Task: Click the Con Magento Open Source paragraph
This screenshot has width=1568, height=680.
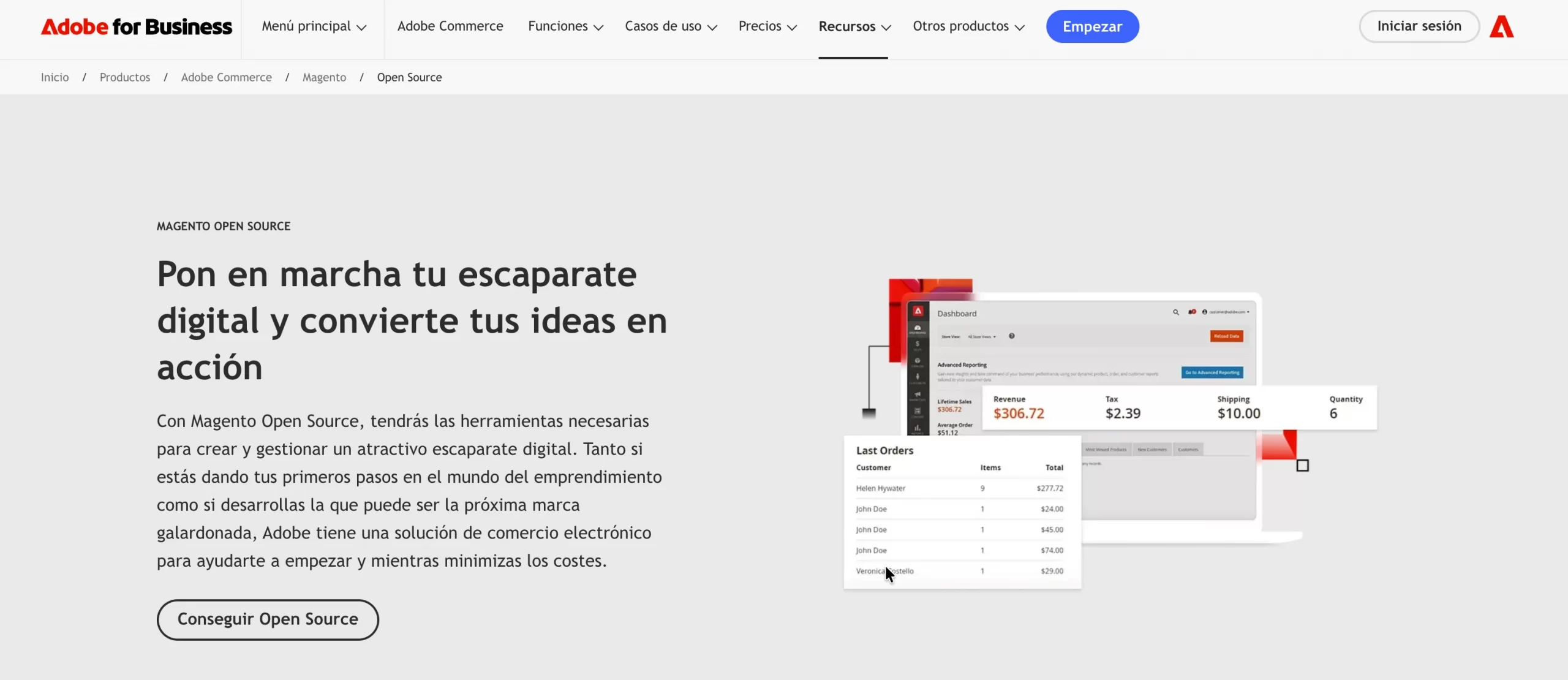Action: pos(409,491)
